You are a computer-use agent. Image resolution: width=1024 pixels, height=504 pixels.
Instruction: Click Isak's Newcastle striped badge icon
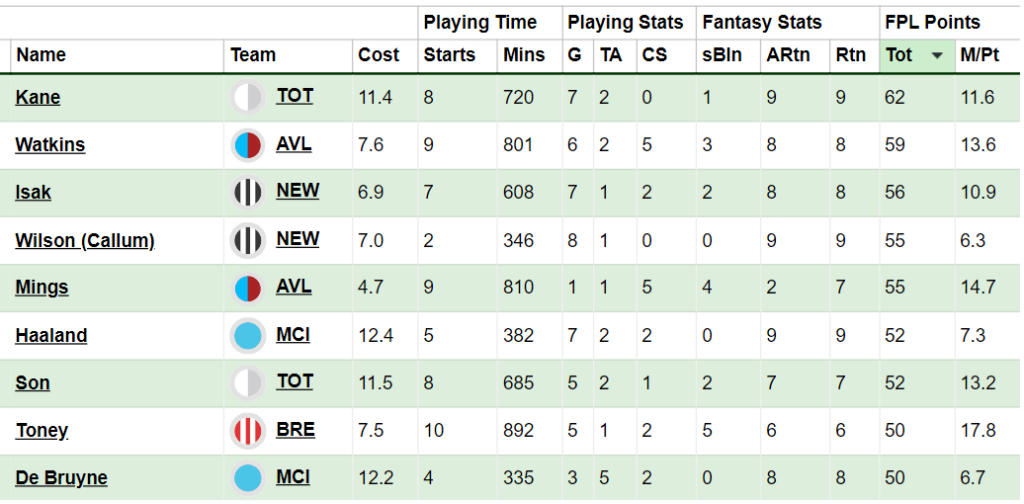[x=247, y=192]
